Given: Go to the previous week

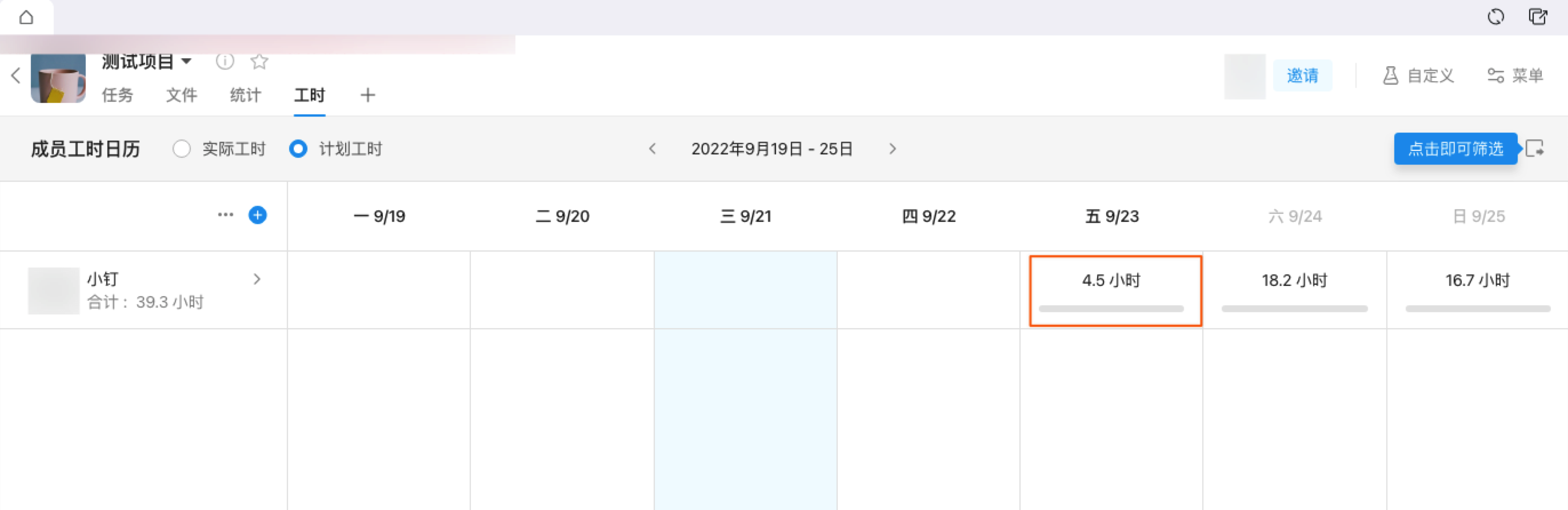Looking at the screenshot, I should (653, 149).
